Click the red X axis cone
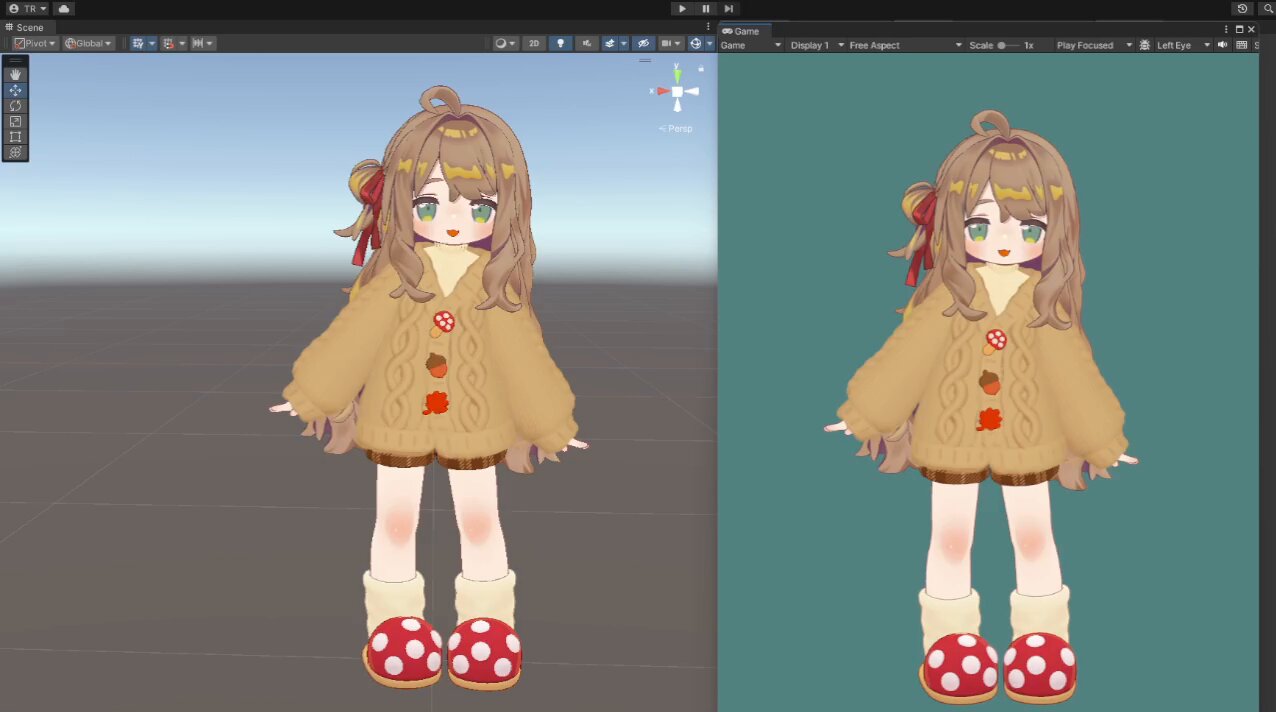 (662, 91)
